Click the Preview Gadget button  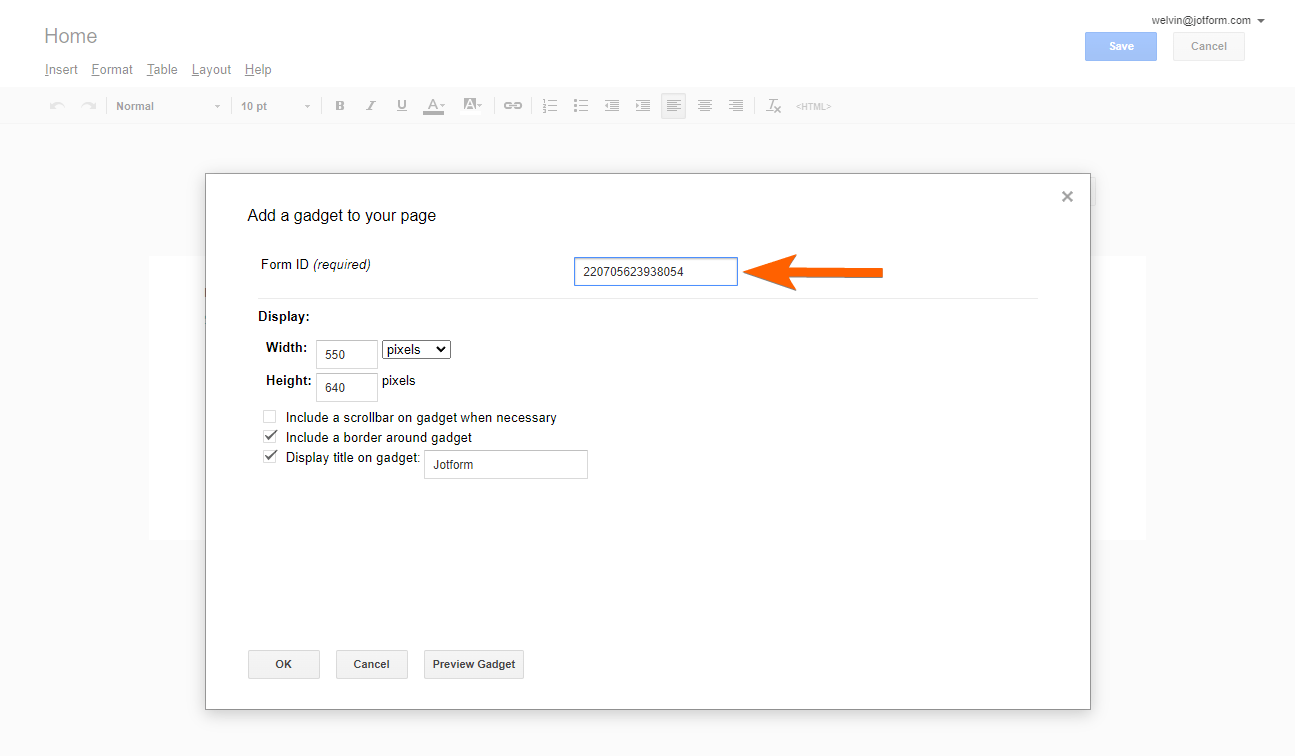tap(474, 664)
